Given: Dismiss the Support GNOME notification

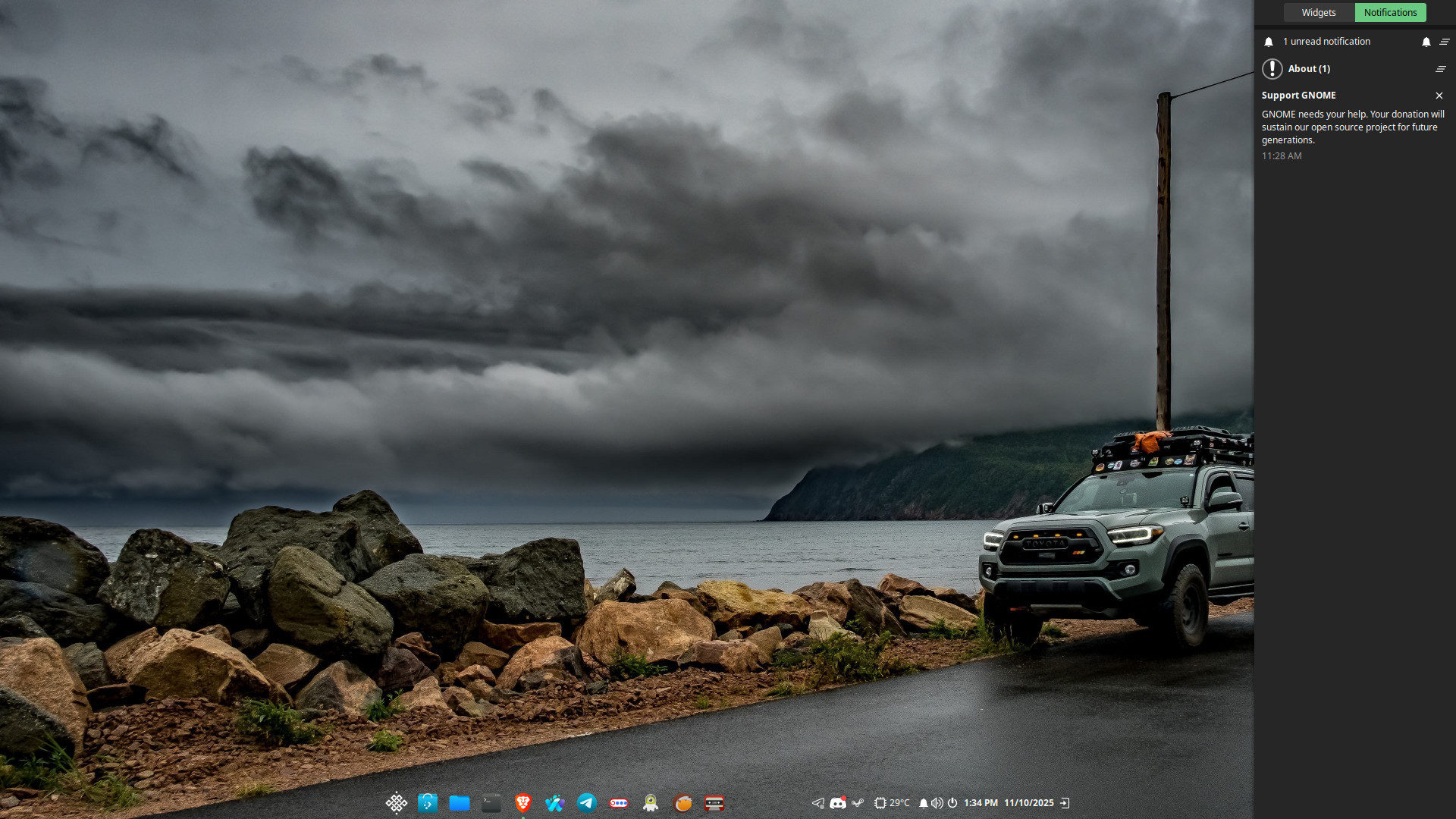Looking at the screenshot, I should 1439,96.
